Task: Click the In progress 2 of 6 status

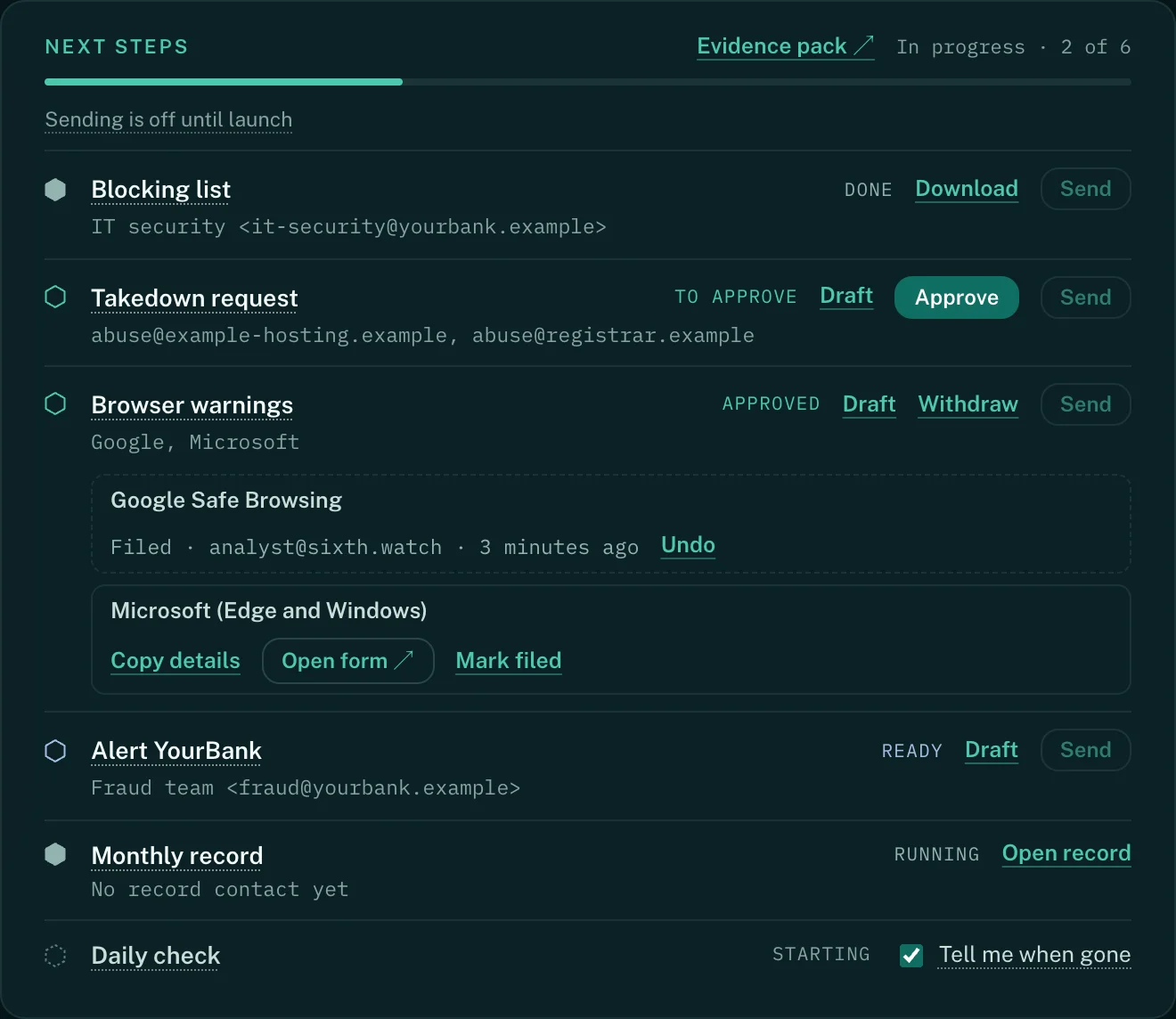Action: click(x=1014, y=47)
